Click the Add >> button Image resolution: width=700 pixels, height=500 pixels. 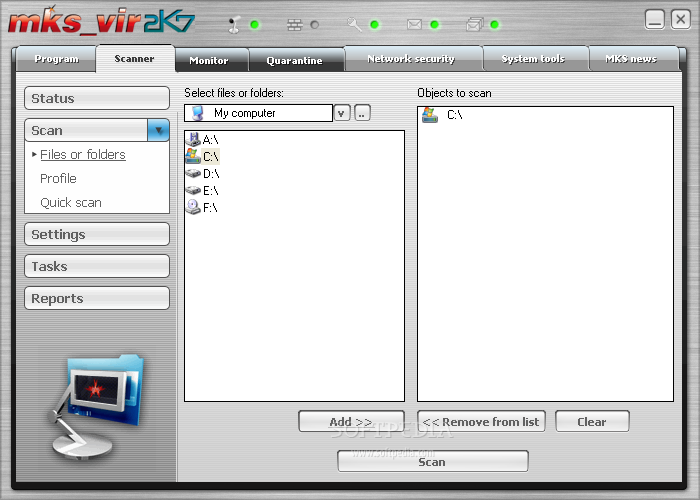point(351,421)
